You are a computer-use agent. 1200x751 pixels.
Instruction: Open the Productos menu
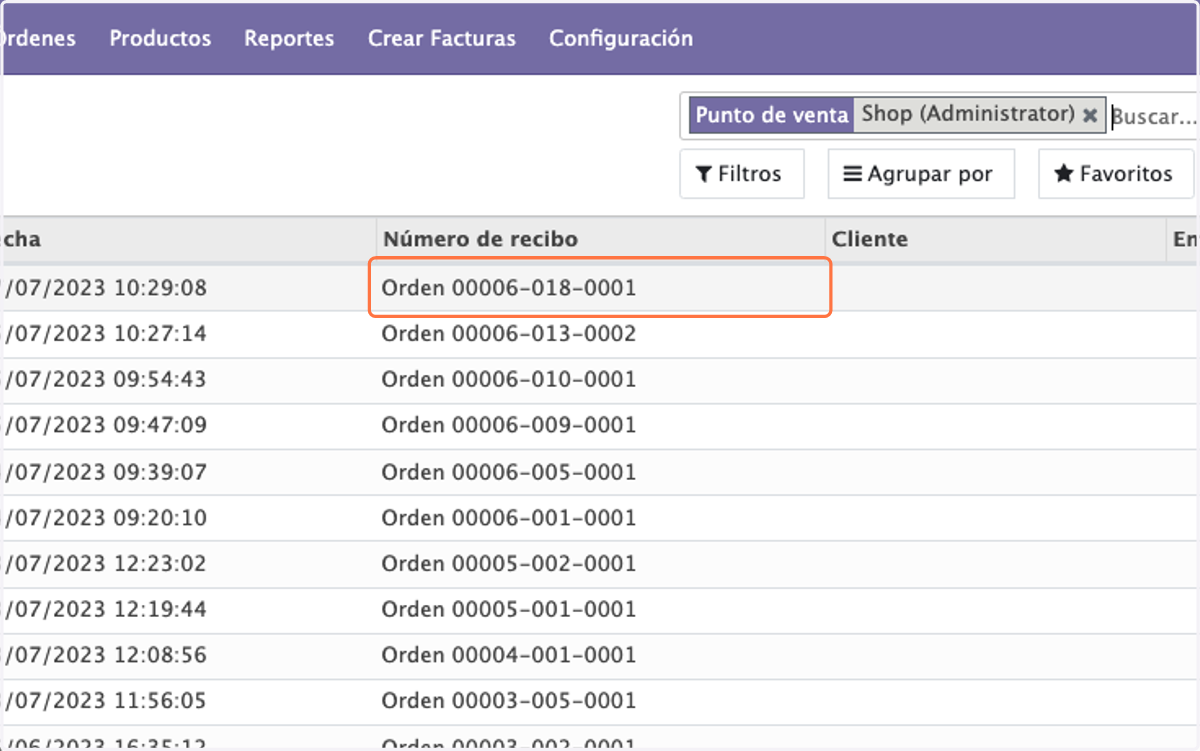160,38
